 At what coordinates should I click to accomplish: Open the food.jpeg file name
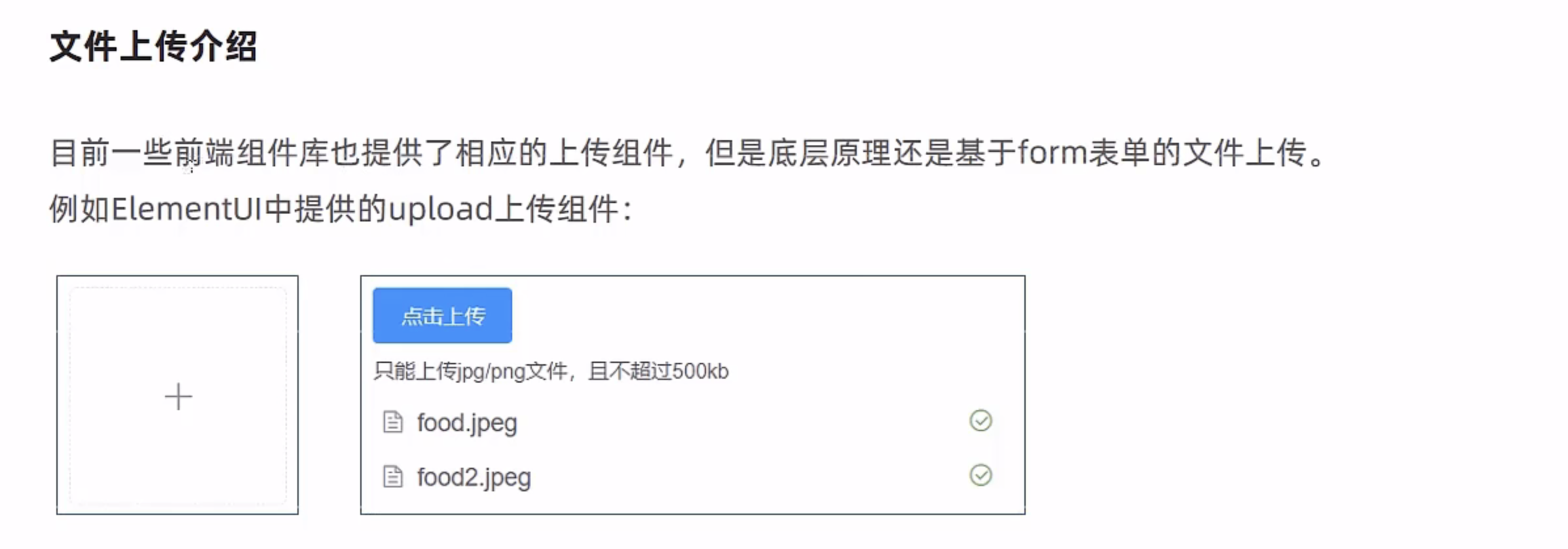click(467, 423)
